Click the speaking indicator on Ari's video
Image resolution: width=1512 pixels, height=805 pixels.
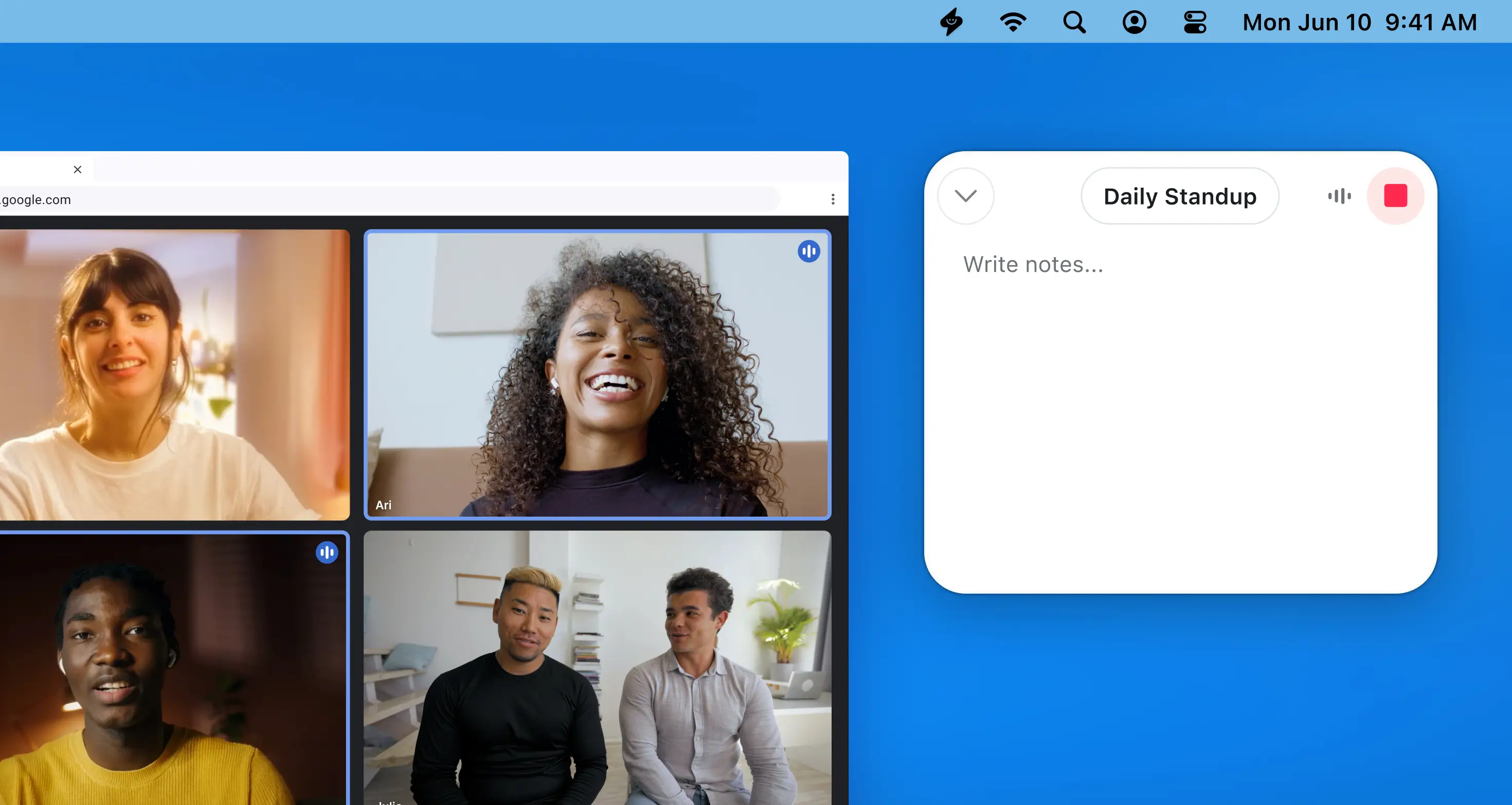coord(808,252)
